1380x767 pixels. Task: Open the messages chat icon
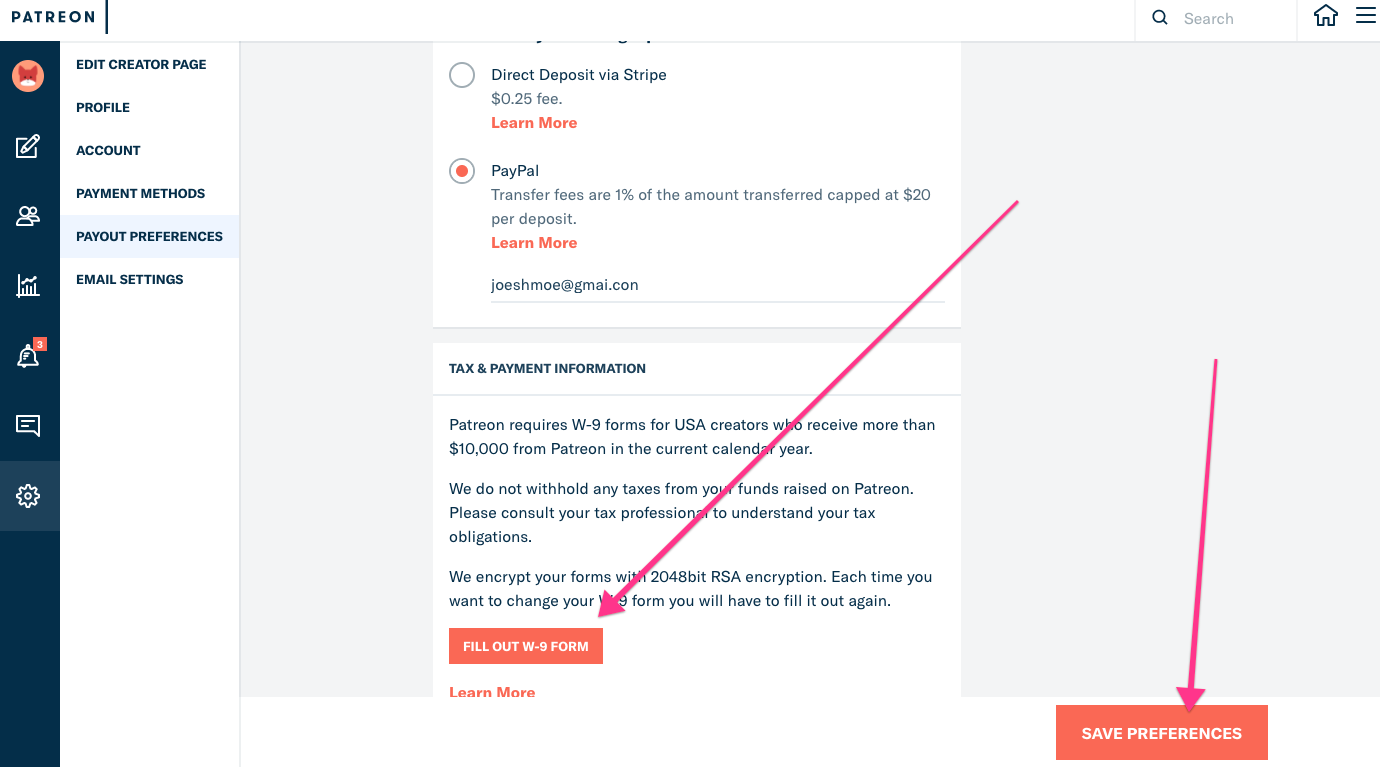(x=28, y=426)
